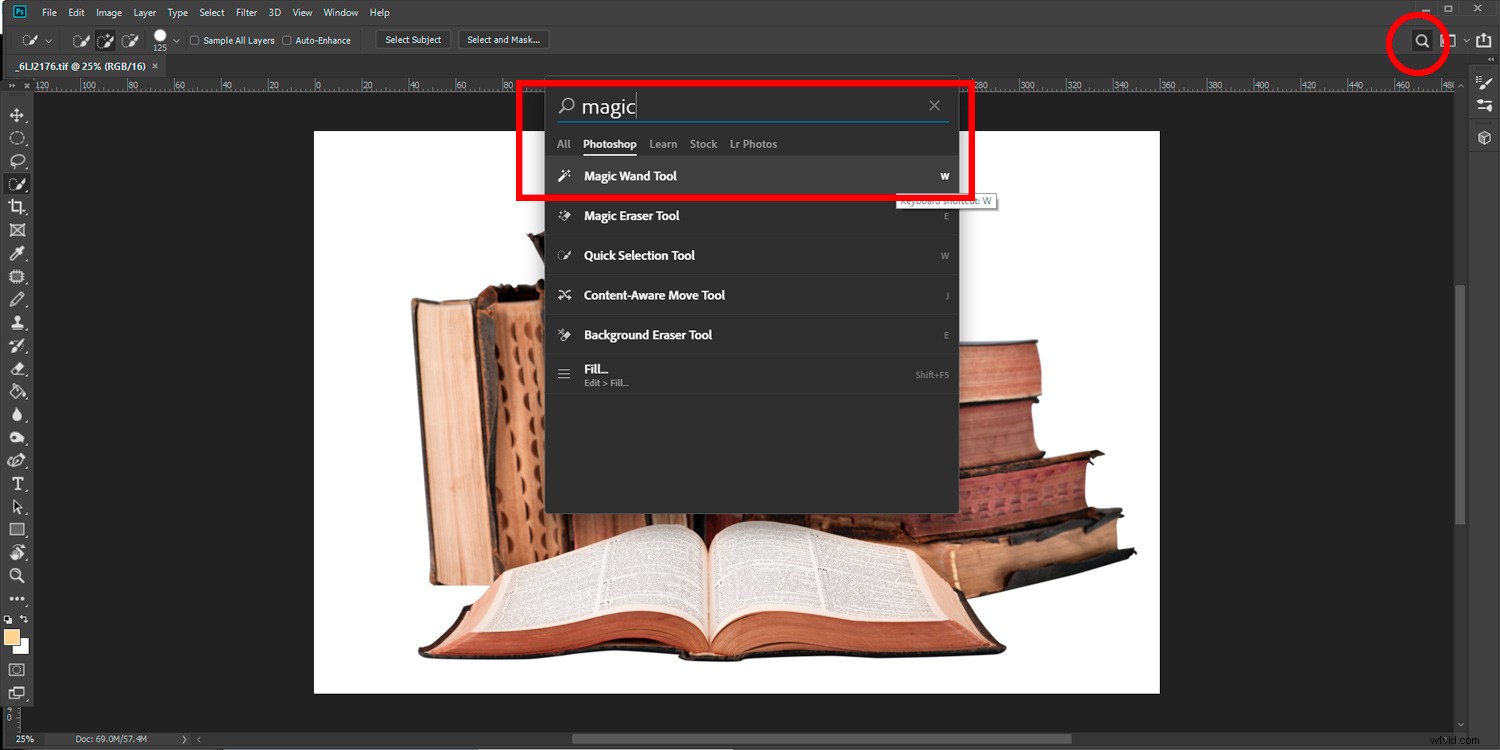The image size is (1500, 750).
Task: Select the Magic Wand Tool result
Action: tap(630, 175)
